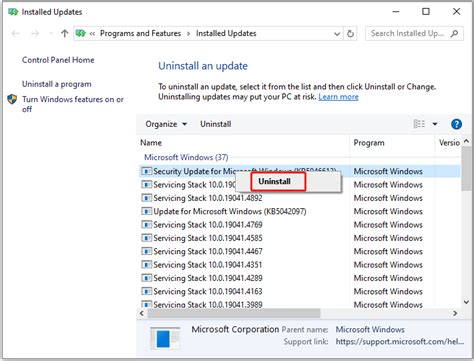
Task: Click the search magnifier icon
Action: pyautogui.click(x=455, y=33)
